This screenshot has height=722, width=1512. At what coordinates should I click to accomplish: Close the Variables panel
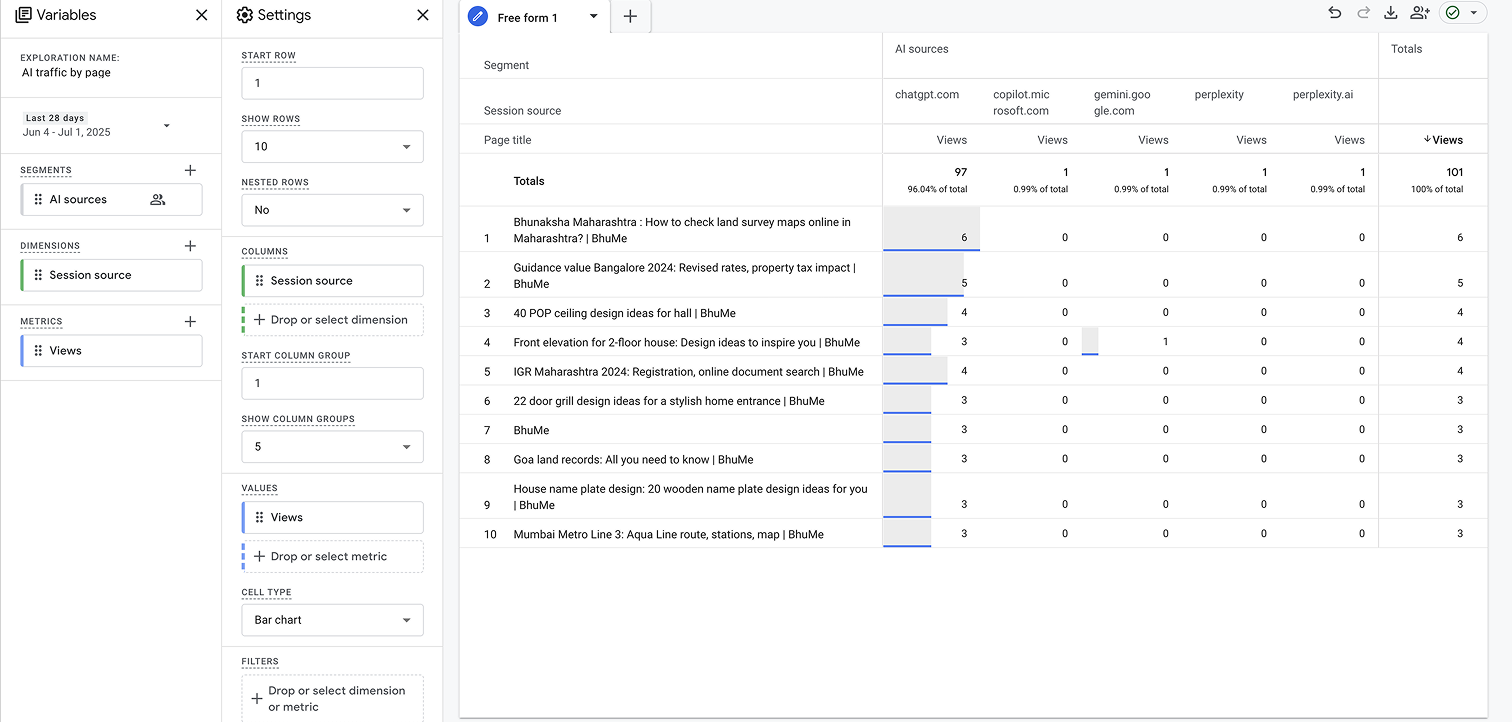[x=201, y=15]
